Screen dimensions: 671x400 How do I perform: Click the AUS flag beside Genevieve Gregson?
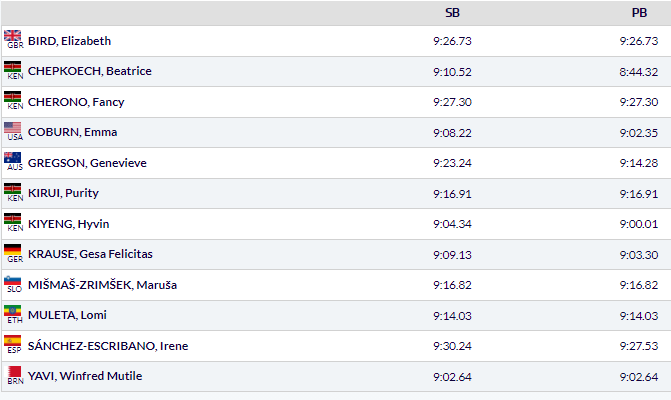coord(13,159)
